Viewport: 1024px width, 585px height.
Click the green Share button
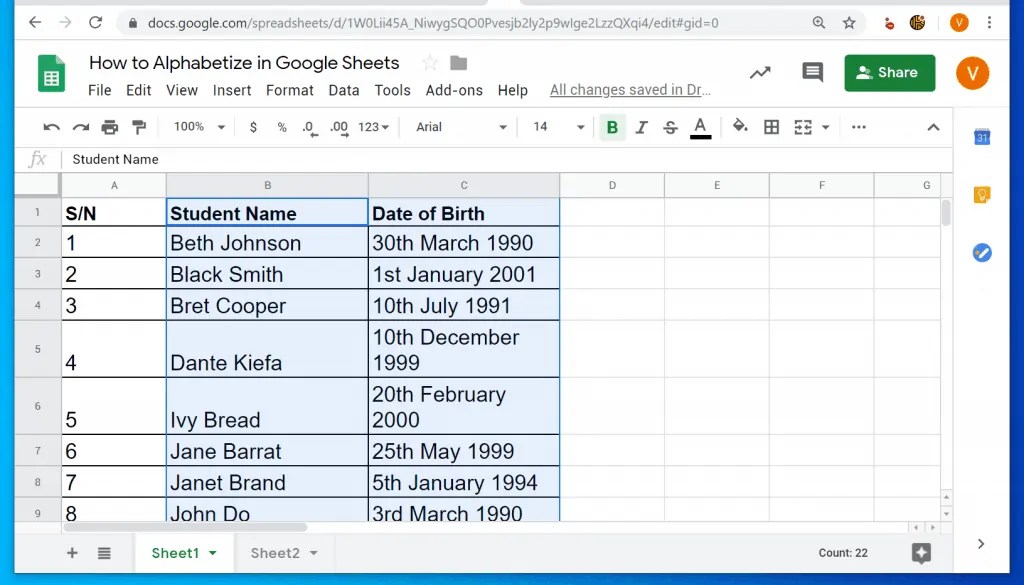[889, 72]
